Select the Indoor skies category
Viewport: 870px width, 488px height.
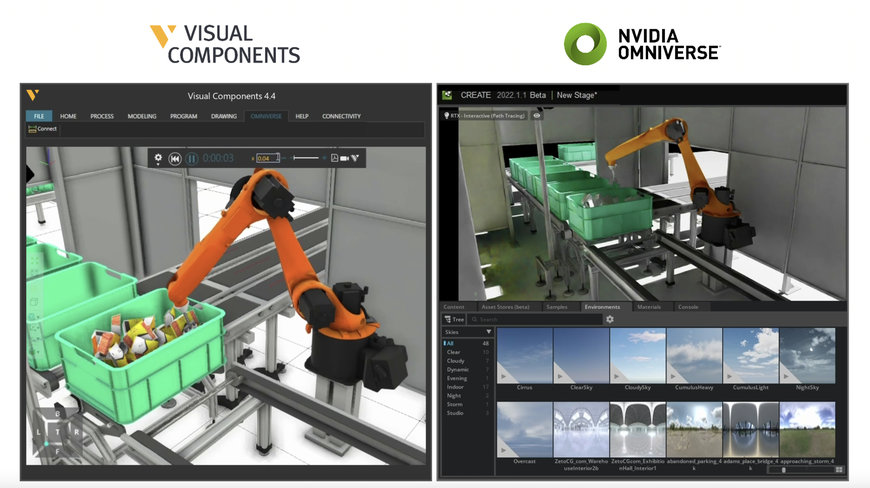[x=467, y=387]
